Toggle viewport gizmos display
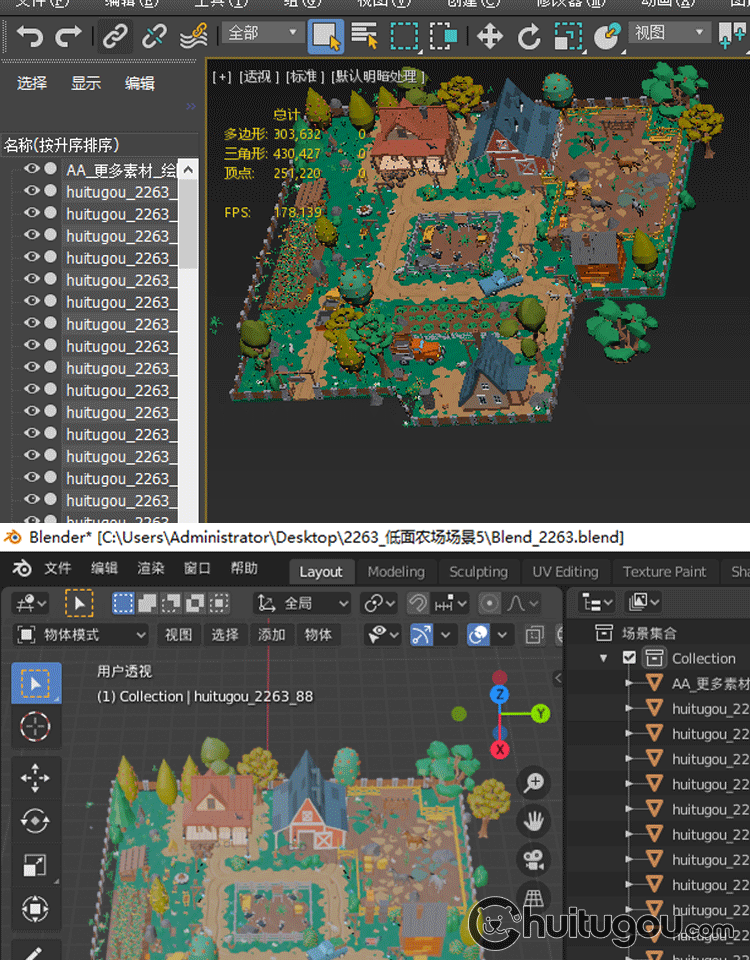This screenshot has height=960, width=750. point(421,635)
